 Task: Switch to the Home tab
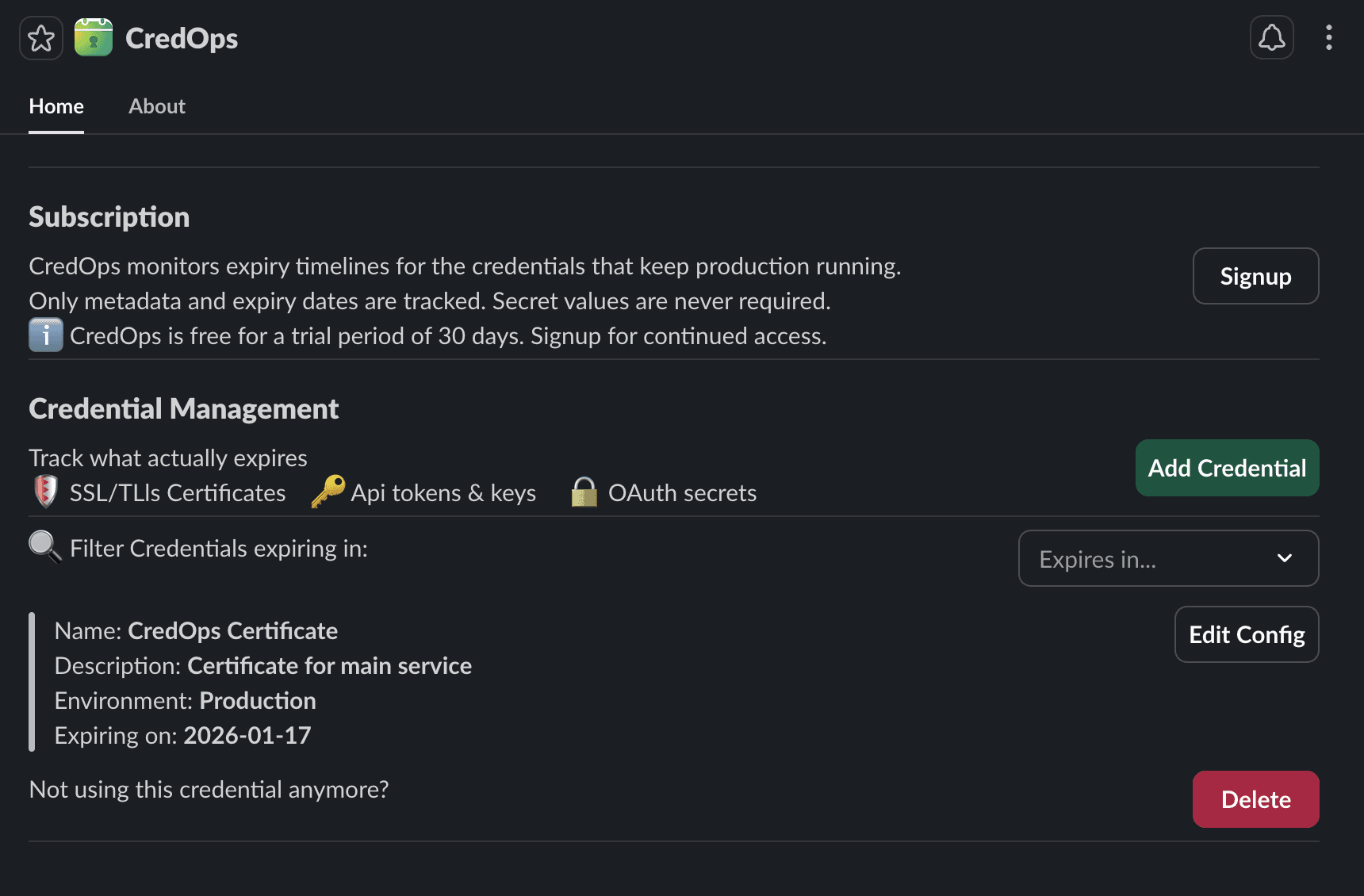coord(56,106)
